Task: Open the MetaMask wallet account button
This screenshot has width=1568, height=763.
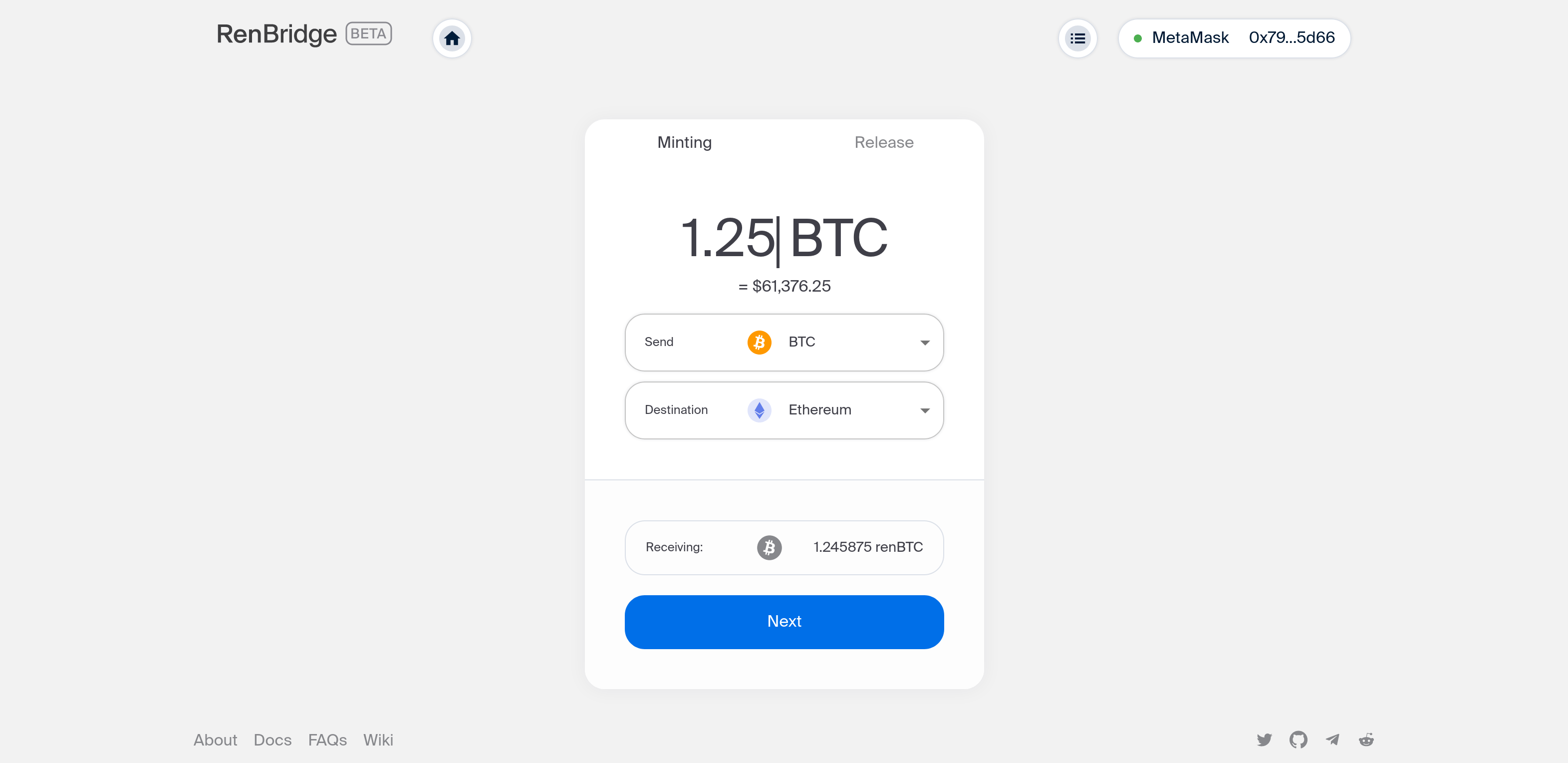Action: pos(1234,38)
